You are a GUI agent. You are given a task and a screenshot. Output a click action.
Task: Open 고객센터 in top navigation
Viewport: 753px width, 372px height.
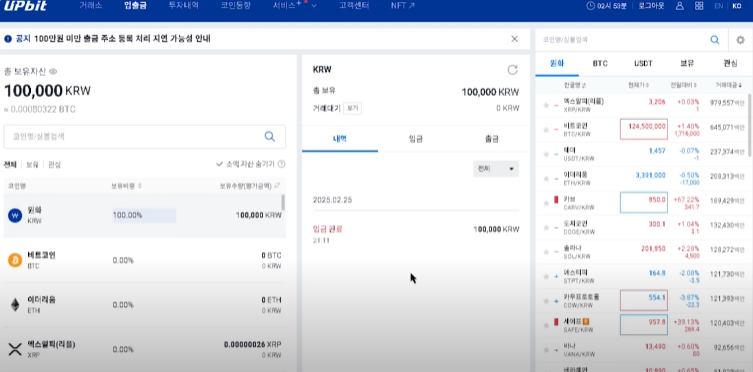(353, 6)
